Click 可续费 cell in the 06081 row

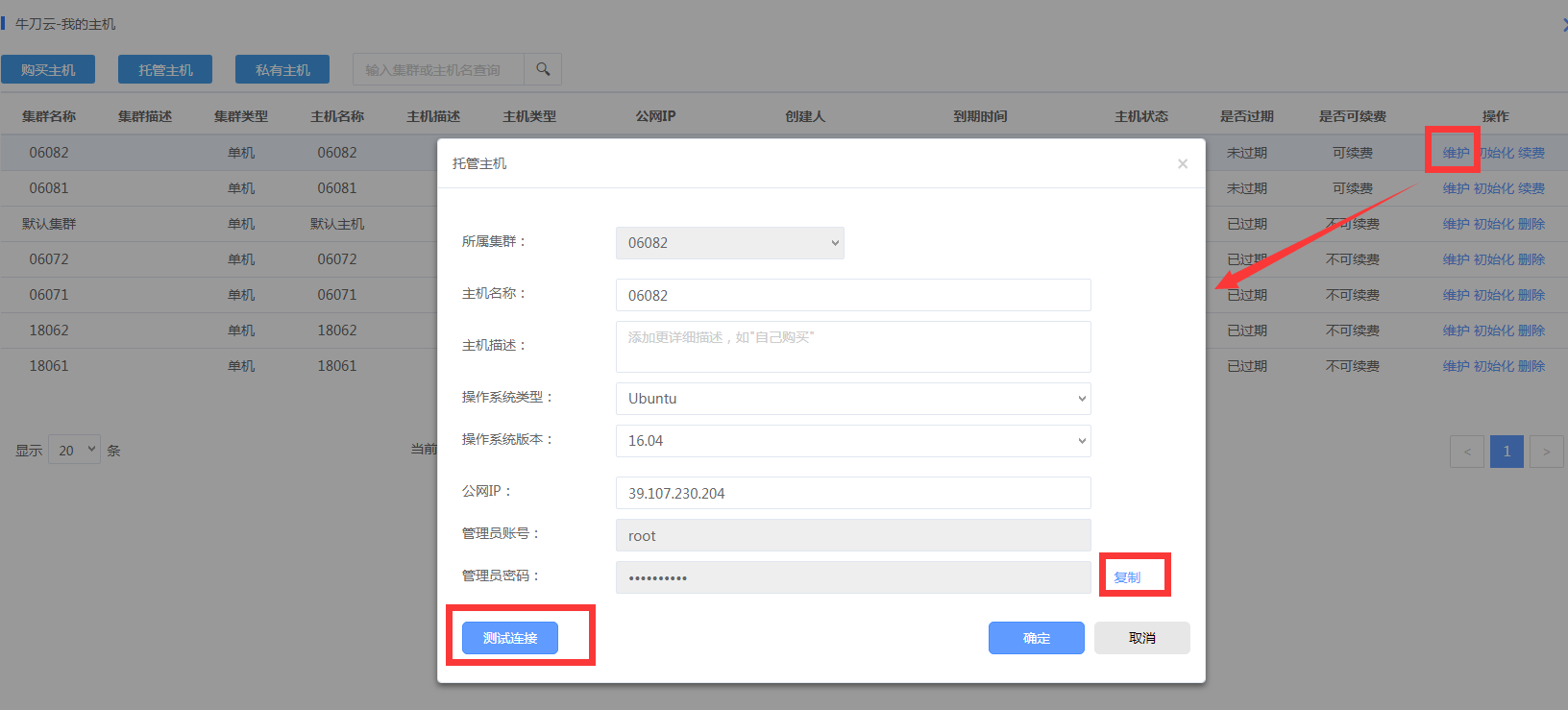(1353, 188)
